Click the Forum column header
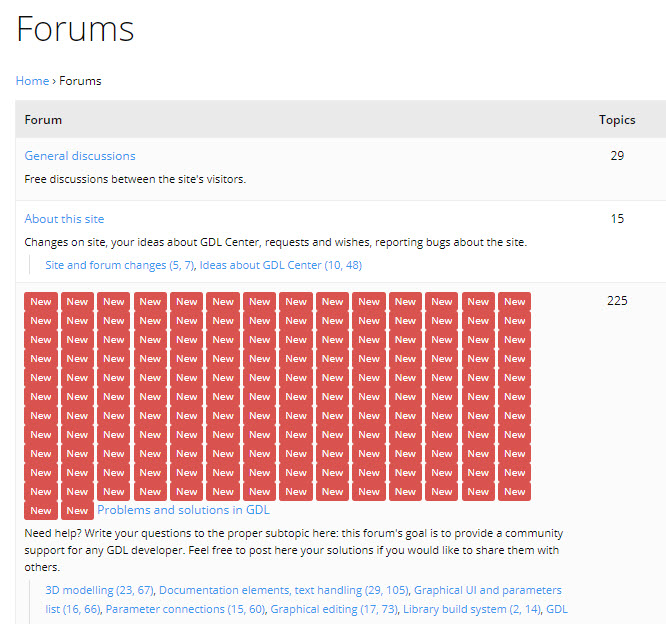Viewport: 666px width, 624px height. tap(43, 120)
